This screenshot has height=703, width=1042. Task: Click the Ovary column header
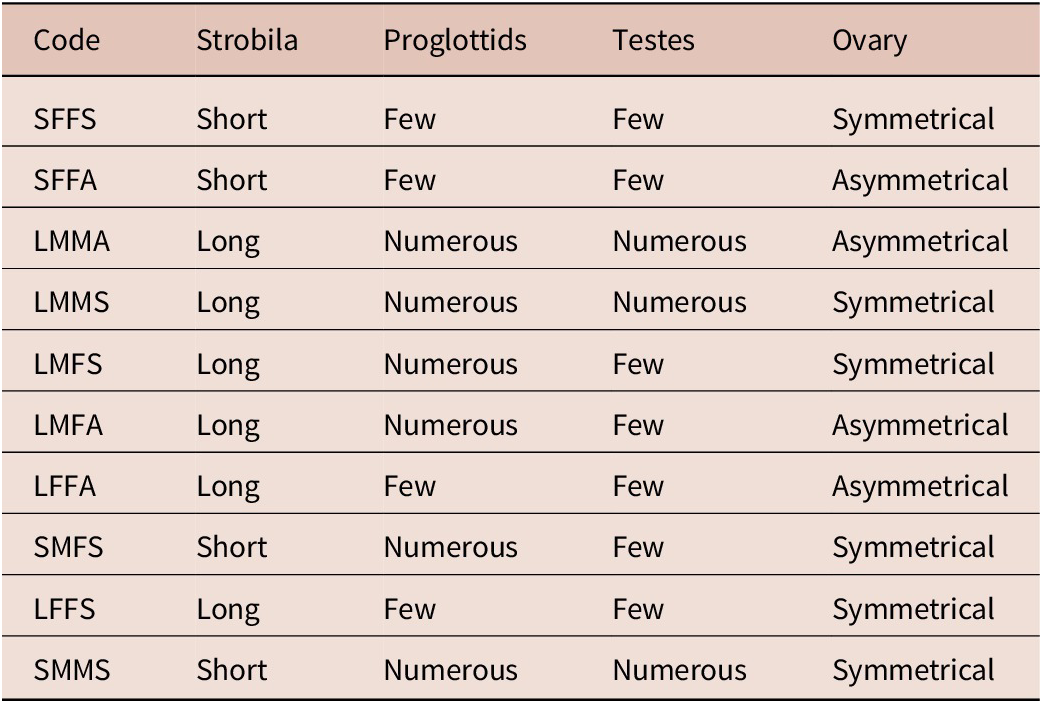point(869,41)
